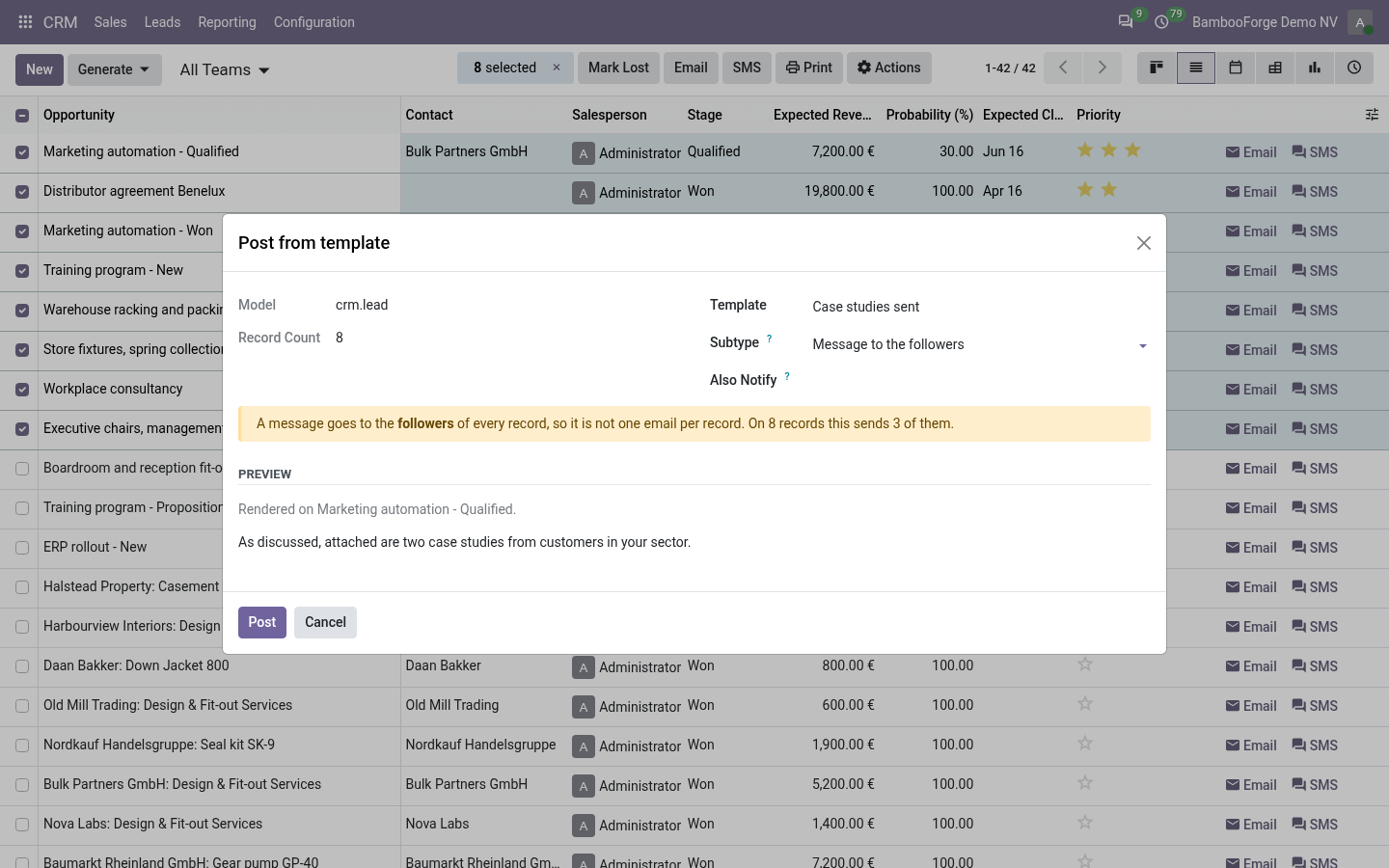Image resolution: width=1389 pixels, height=868 pixels.
Task: Toggle the select-all header checkbox
Action: point(22,116)
